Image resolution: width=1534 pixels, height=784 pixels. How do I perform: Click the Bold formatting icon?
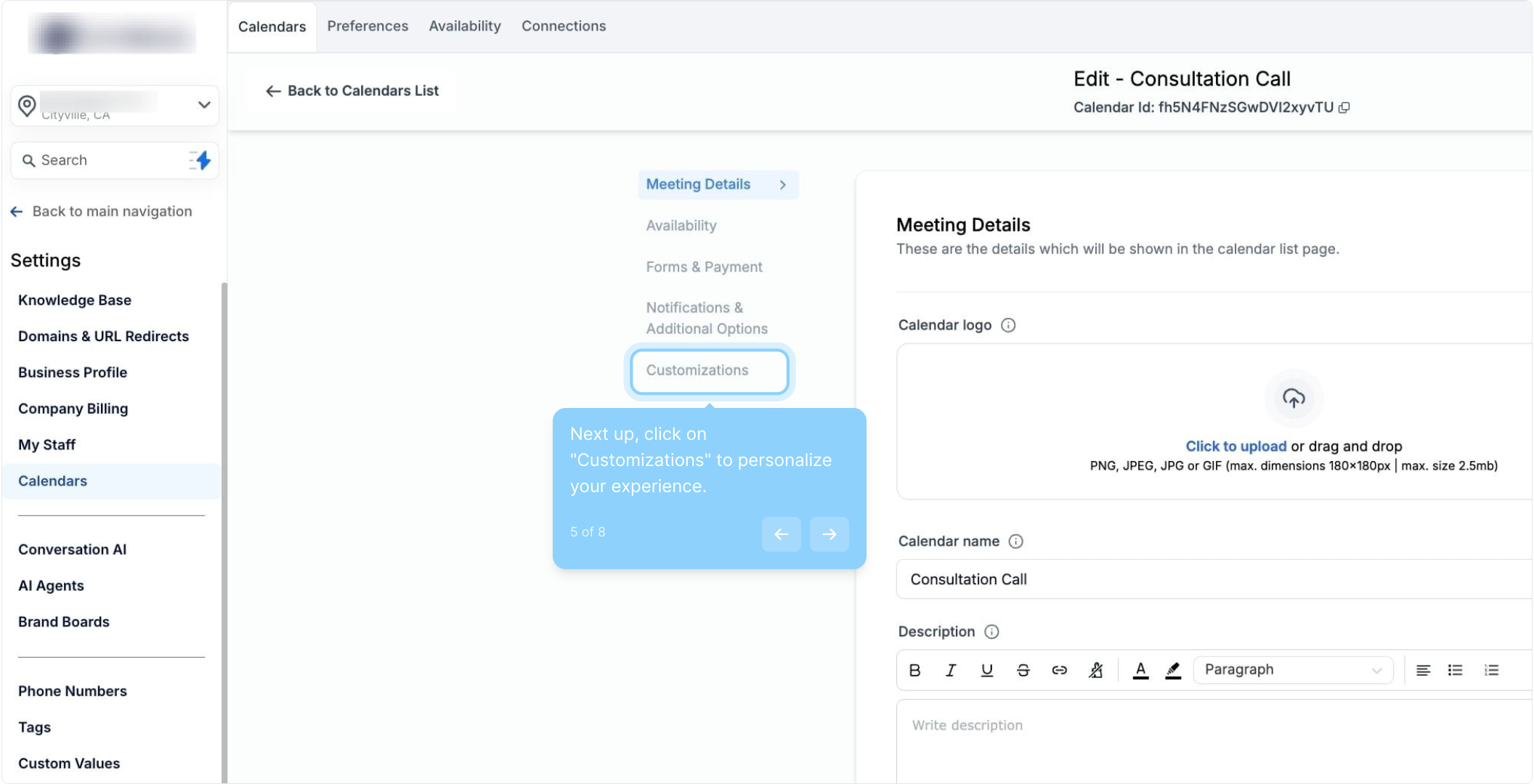pyautogui.click(x=914, y=670)
